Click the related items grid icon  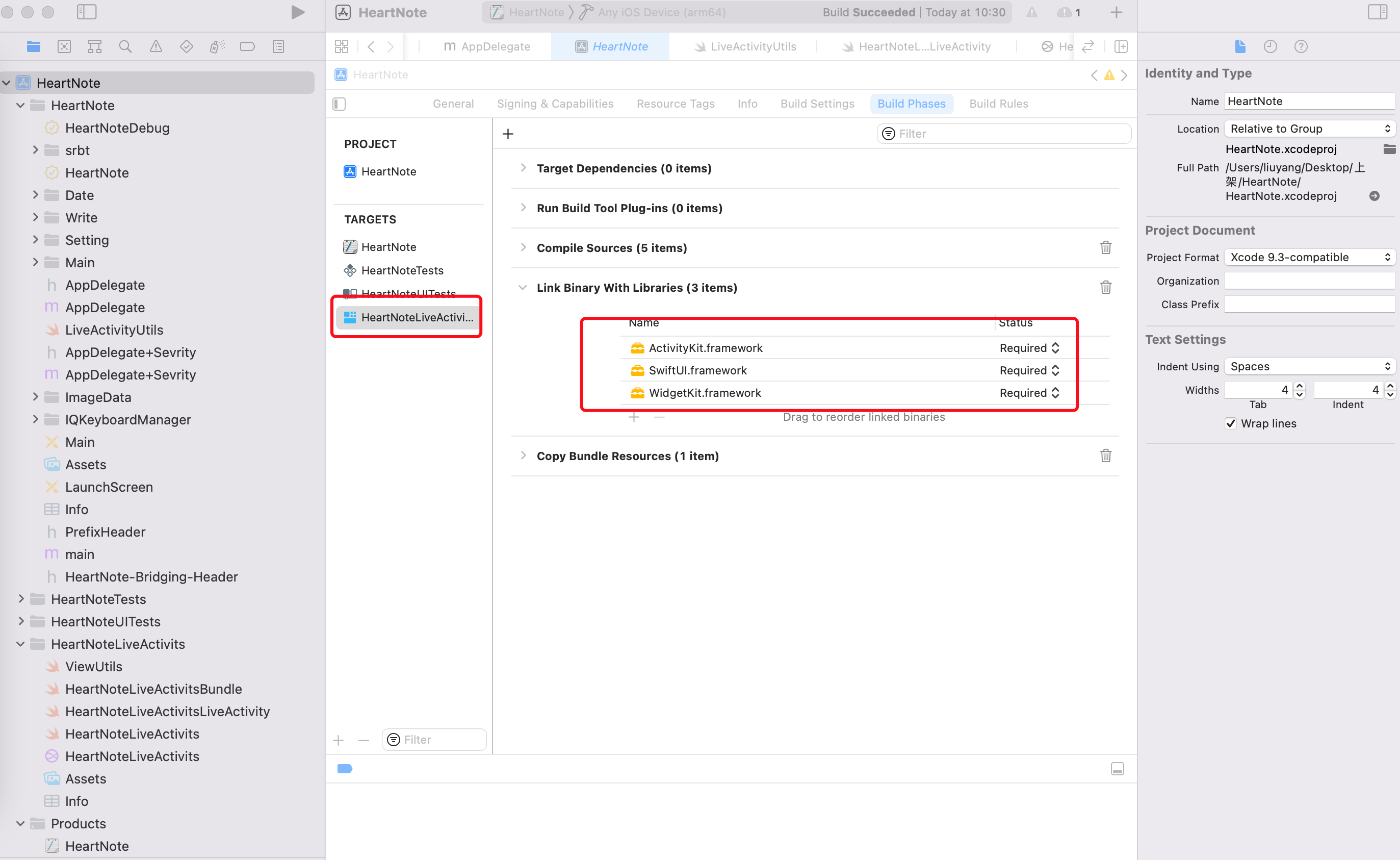coord(342,46)
